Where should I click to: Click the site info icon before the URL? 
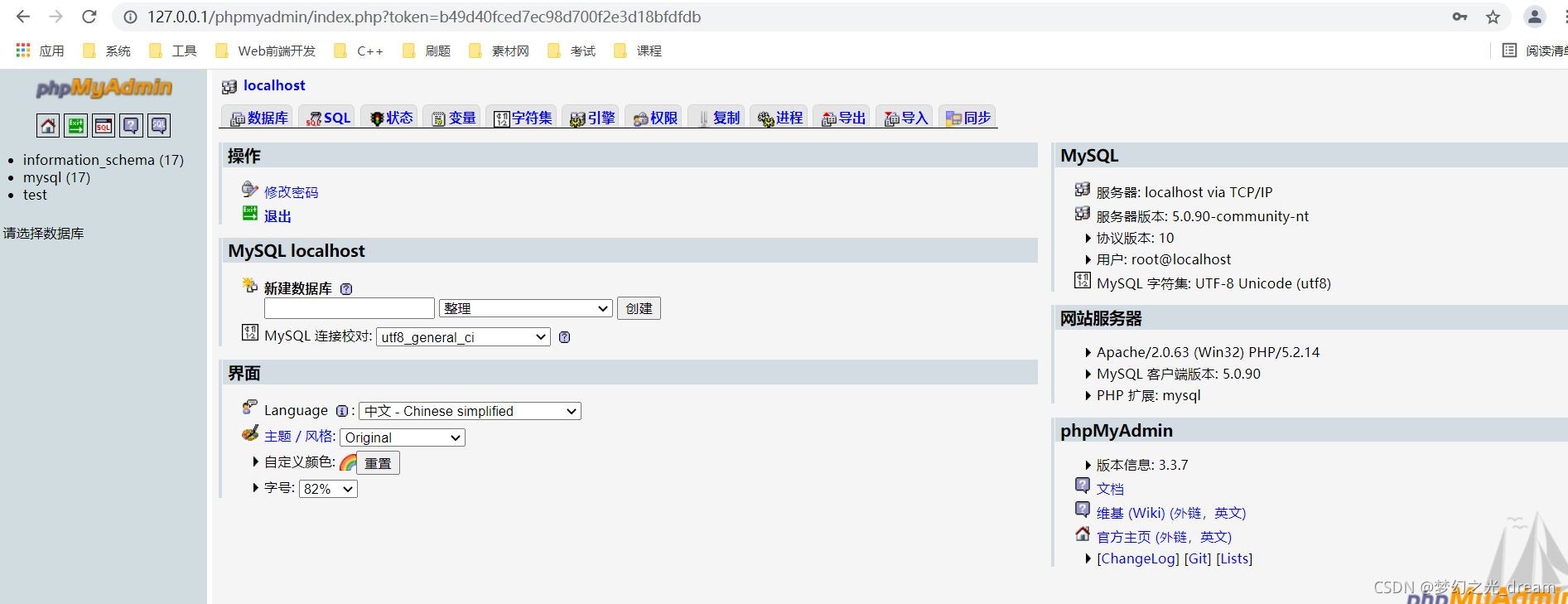(130, 17)
